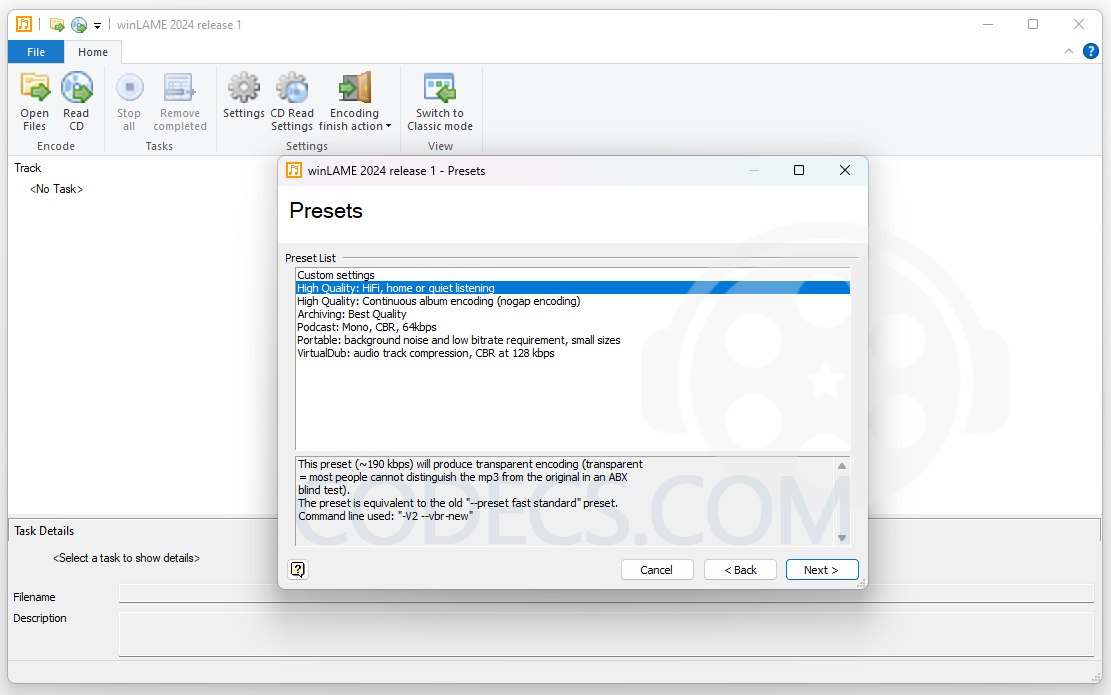Select Archiving: Best Quality preset
Image resolution: width=1111 pixels, height=695 pixels.
point(573,314)
